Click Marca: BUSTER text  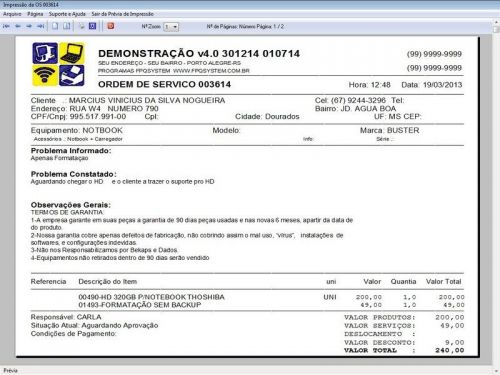(390, 130)
